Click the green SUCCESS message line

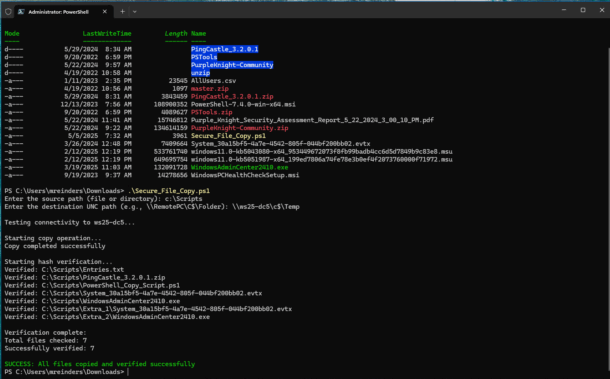100,364
